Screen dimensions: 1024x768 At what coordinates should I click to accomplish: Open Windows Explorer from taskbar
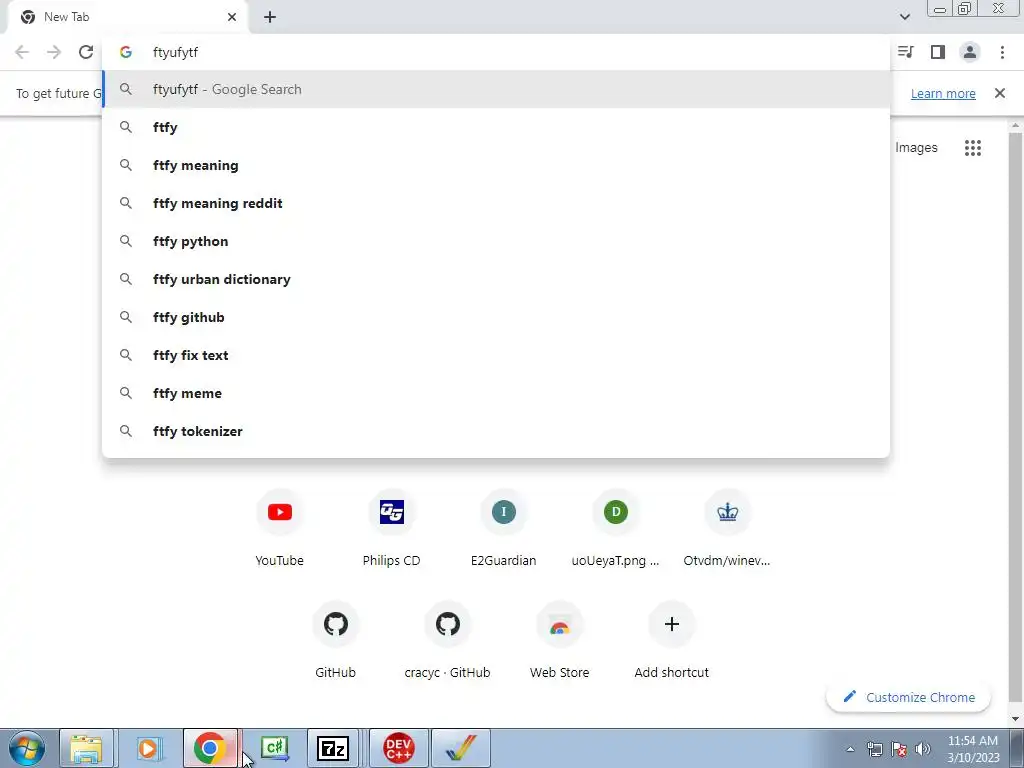tap(87, 748)
